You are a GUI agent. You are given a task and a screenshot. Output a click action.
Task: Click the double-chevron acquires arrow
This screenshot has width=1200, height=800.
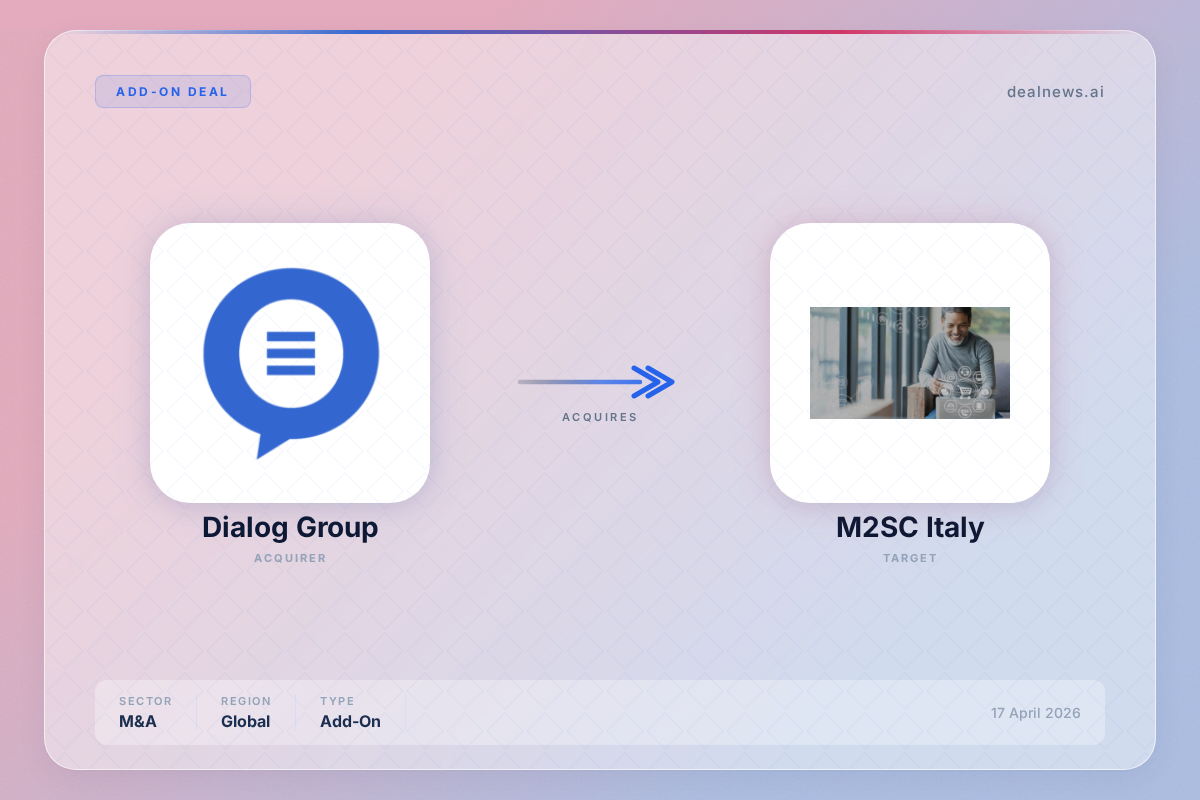coord(653,381)
